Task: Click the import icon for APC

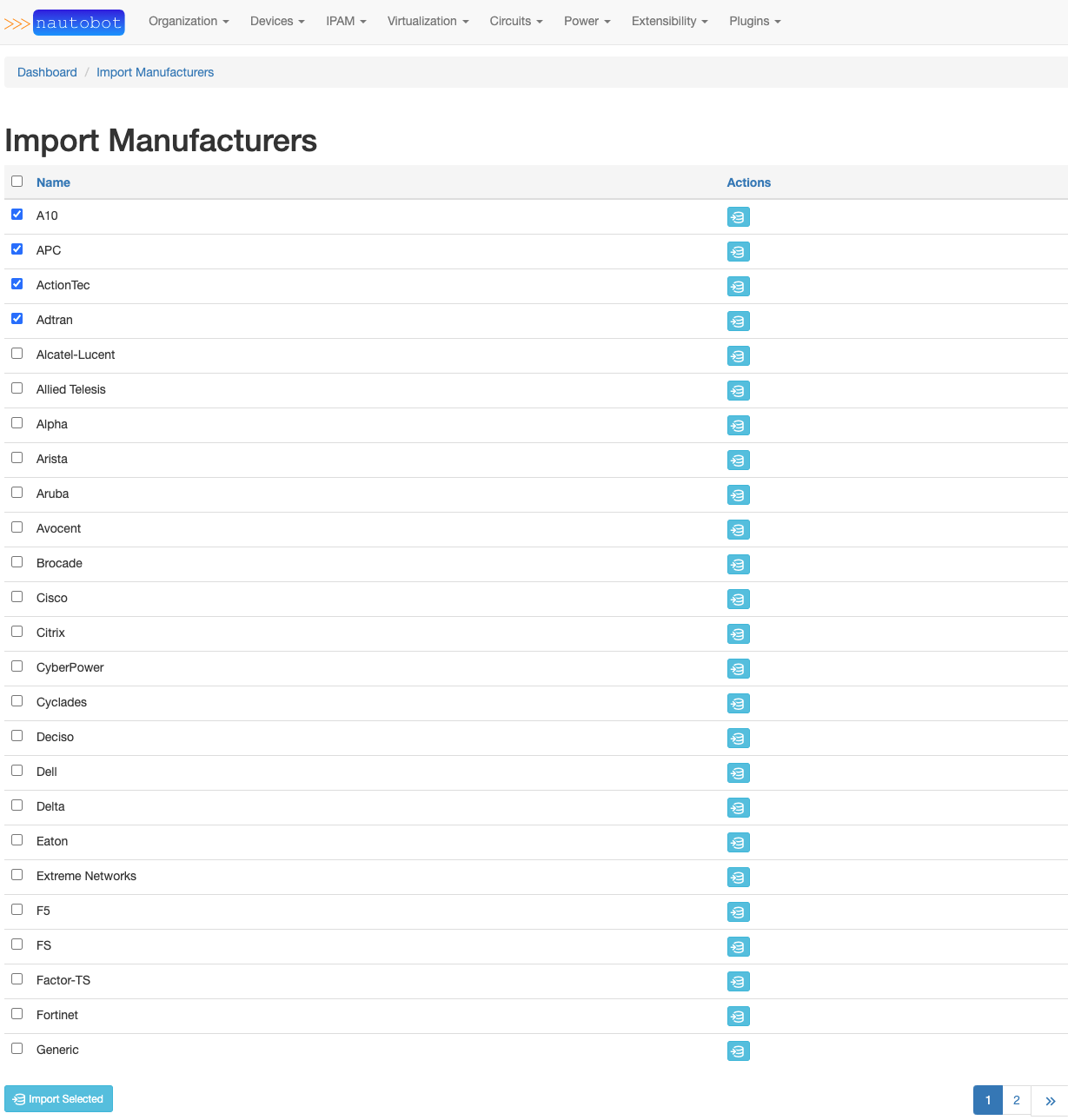Action: 738,251
